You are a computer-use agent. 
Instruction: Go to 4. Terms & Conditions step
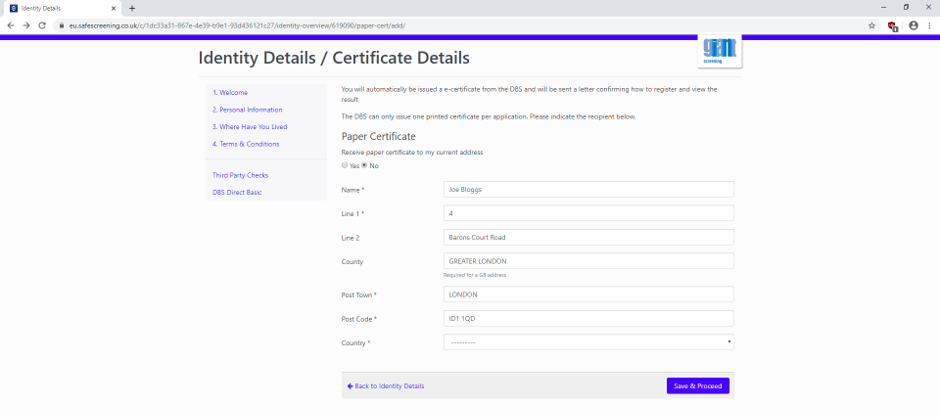click(x=246, y=144)
